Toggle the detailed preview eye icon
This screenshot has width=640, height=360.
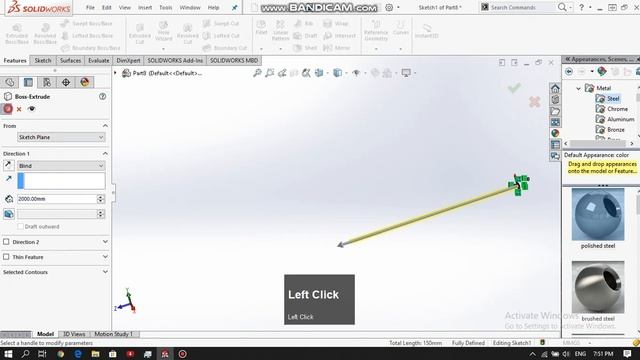pyautogui.click(x=31, y=109)
